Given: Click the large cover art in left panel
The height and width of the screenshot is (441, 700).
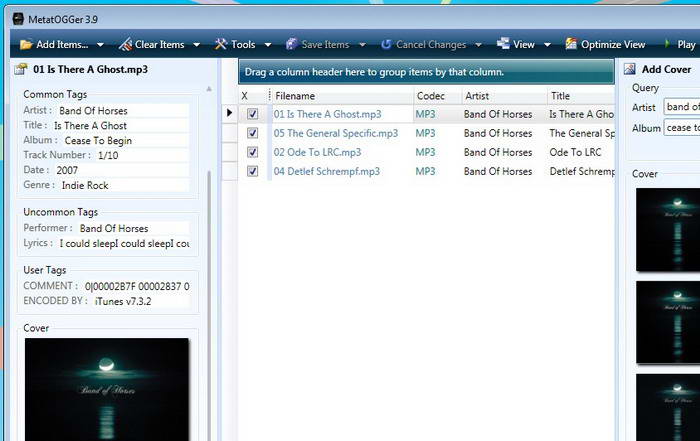Looking at the screenshot, I should tap(107, 389).
